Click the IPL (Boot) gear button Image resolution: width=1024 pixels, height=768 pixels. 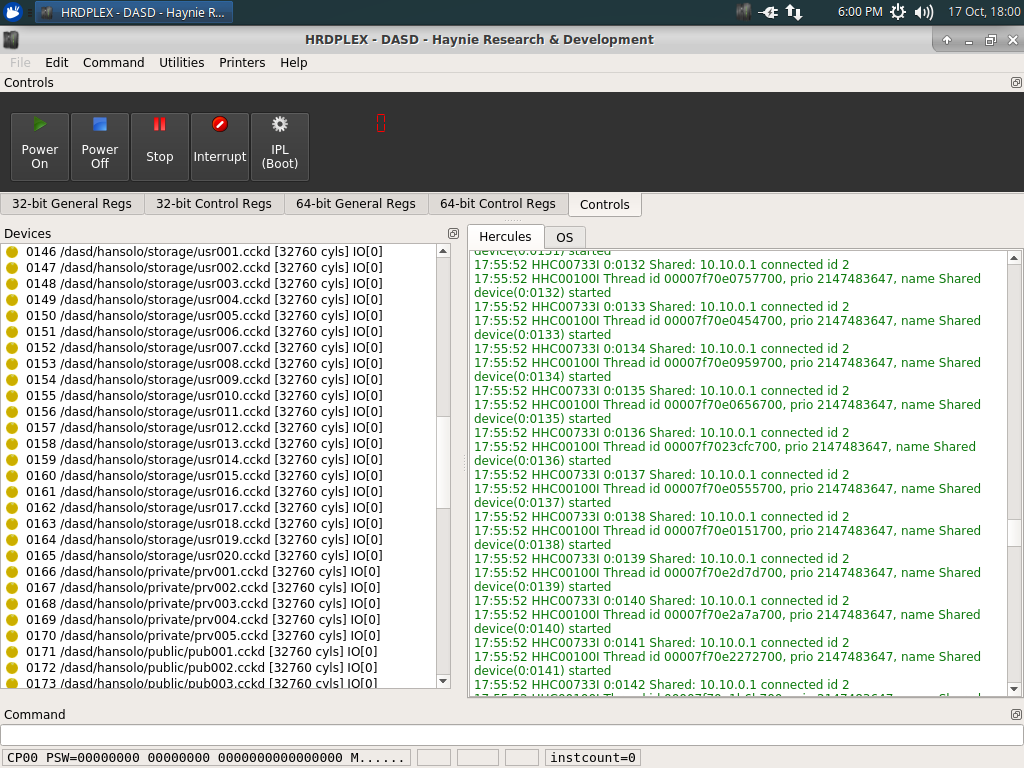click(x=280, y=146)
